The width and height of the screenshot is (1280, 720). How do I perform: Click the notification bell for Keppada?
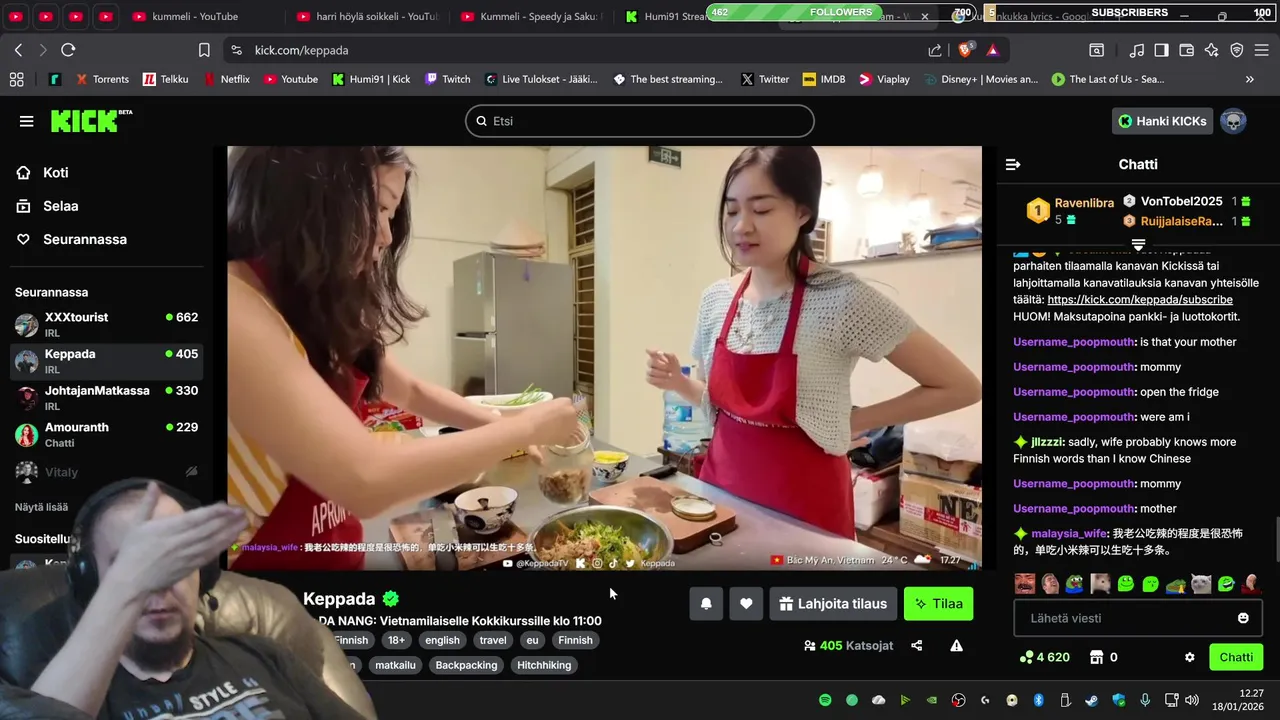tap(706, 604)
